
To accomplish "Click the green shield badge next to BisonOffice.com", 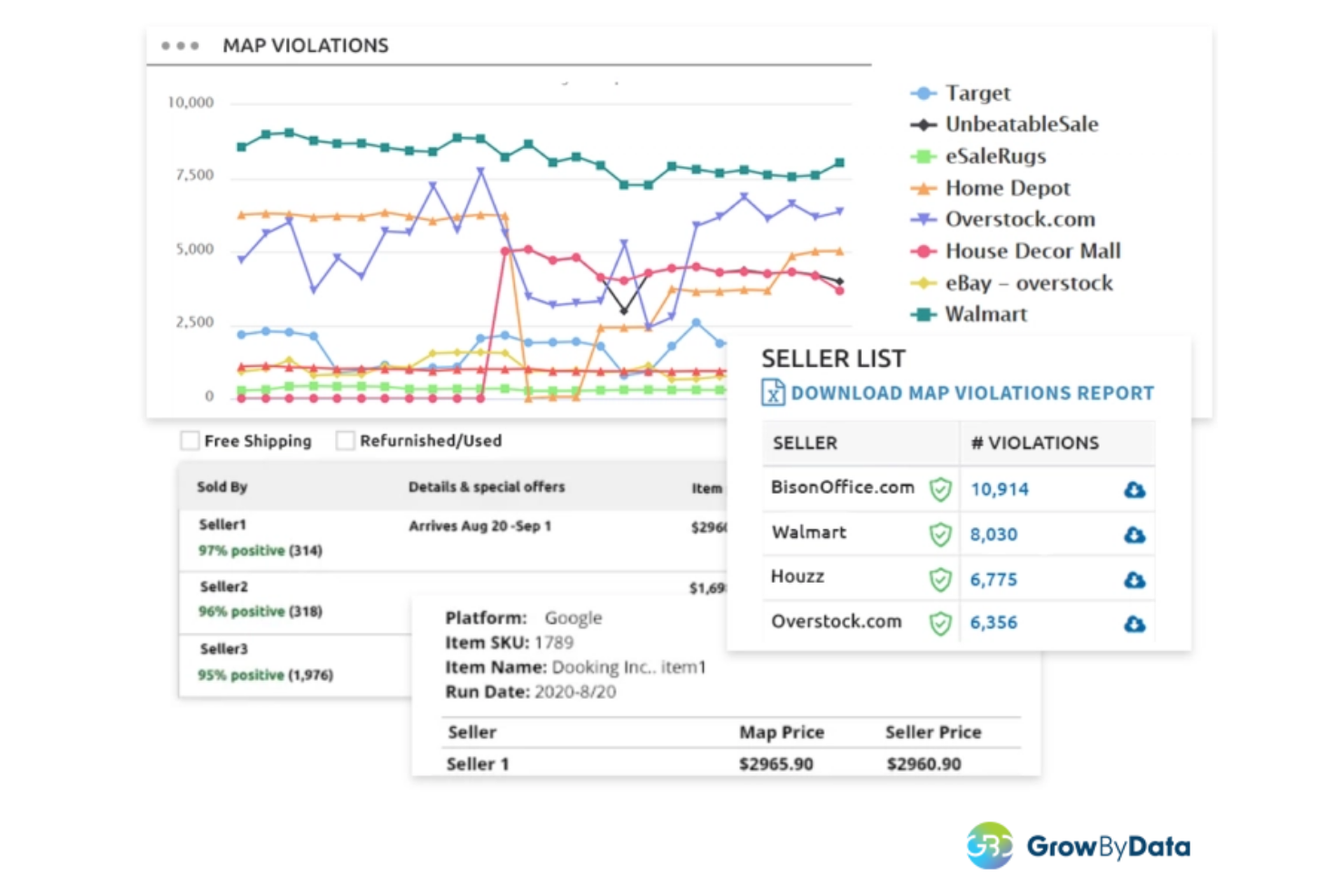I will click(x=941, y=488).
